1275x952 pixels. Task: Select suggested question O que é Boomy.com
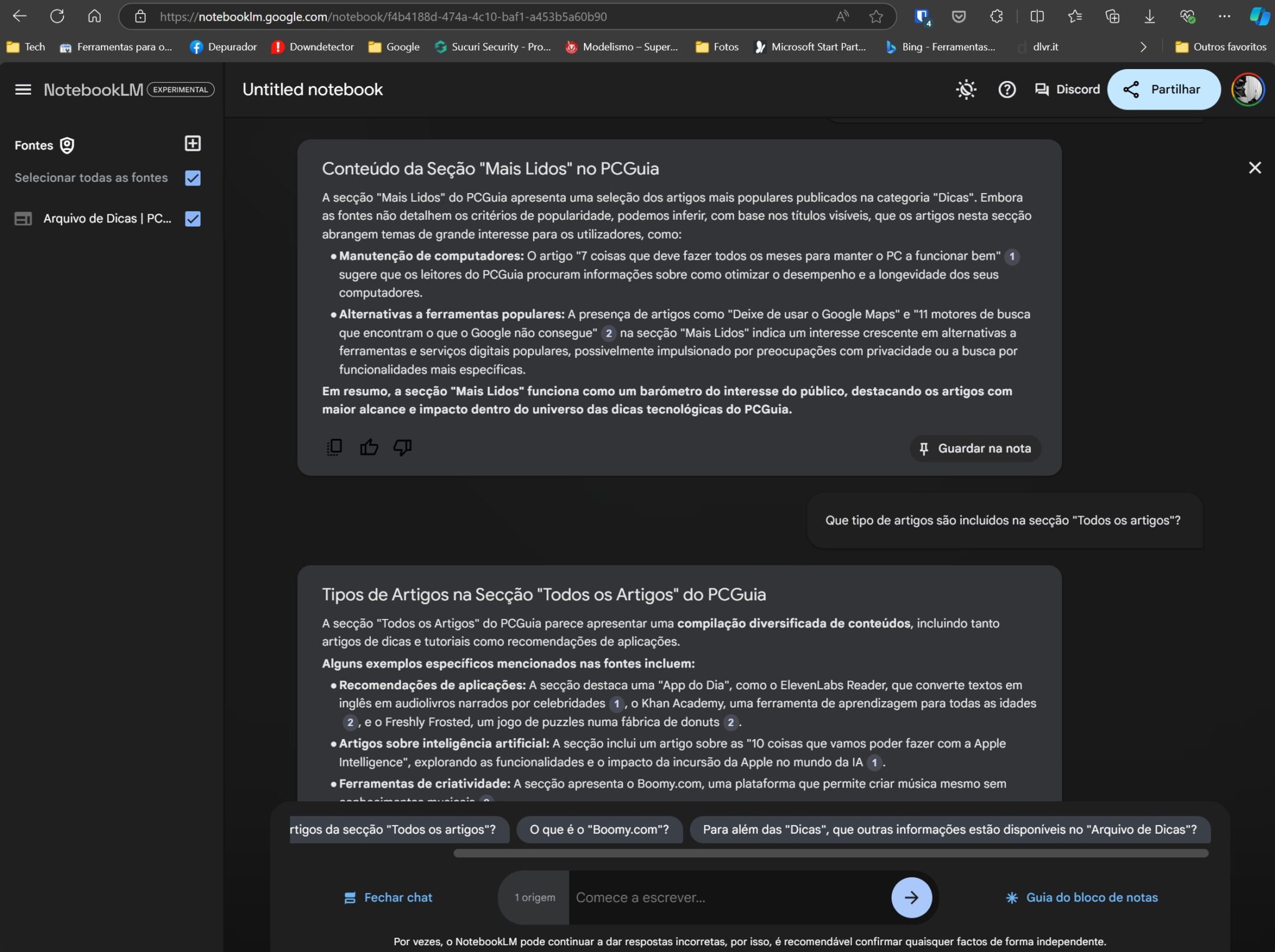599,829
